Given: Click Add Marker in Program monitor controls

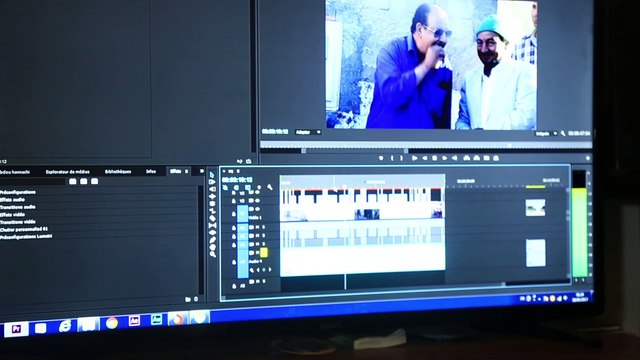Looking at the screenshot, I should 381,158.
